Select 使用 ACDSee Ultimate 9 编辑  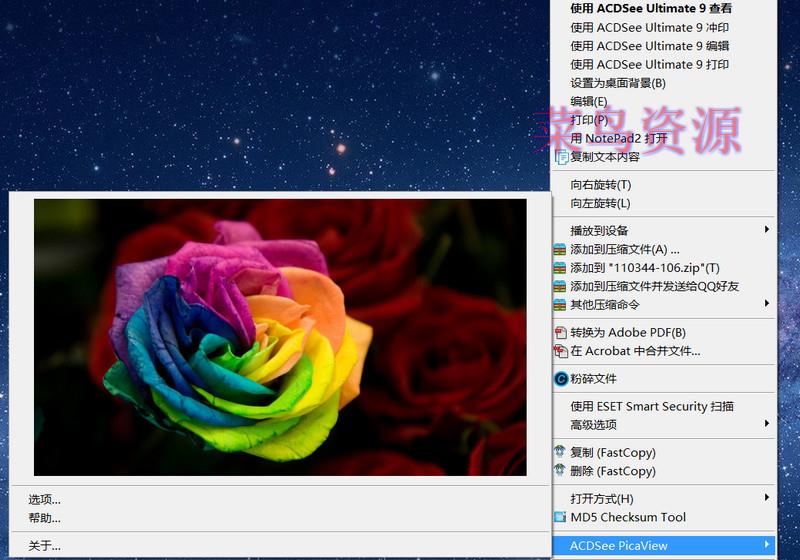tap(649, 46)
